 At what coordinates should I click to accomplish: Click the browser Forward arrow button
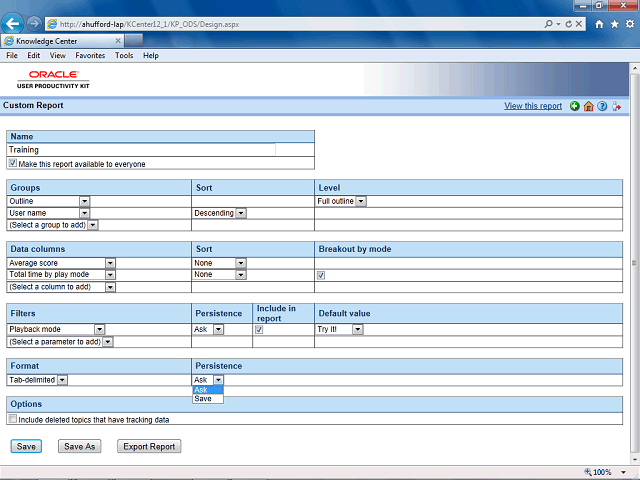click(x=34, y=24)
